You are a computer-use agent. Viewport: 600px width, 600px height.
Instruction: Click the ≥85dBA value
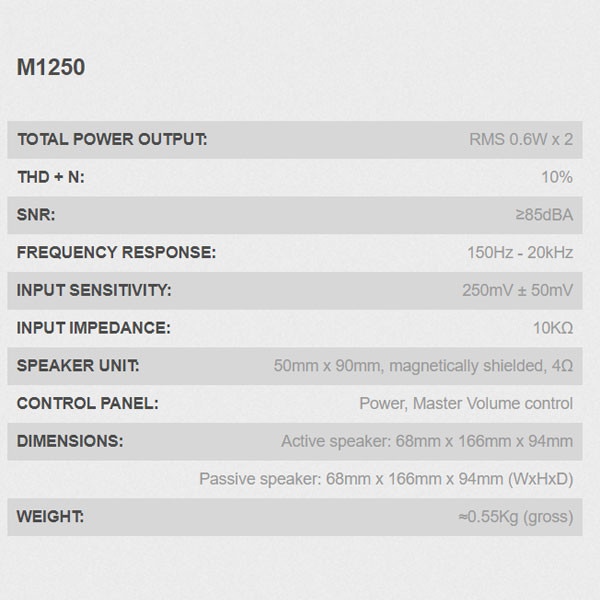[544, 215]
